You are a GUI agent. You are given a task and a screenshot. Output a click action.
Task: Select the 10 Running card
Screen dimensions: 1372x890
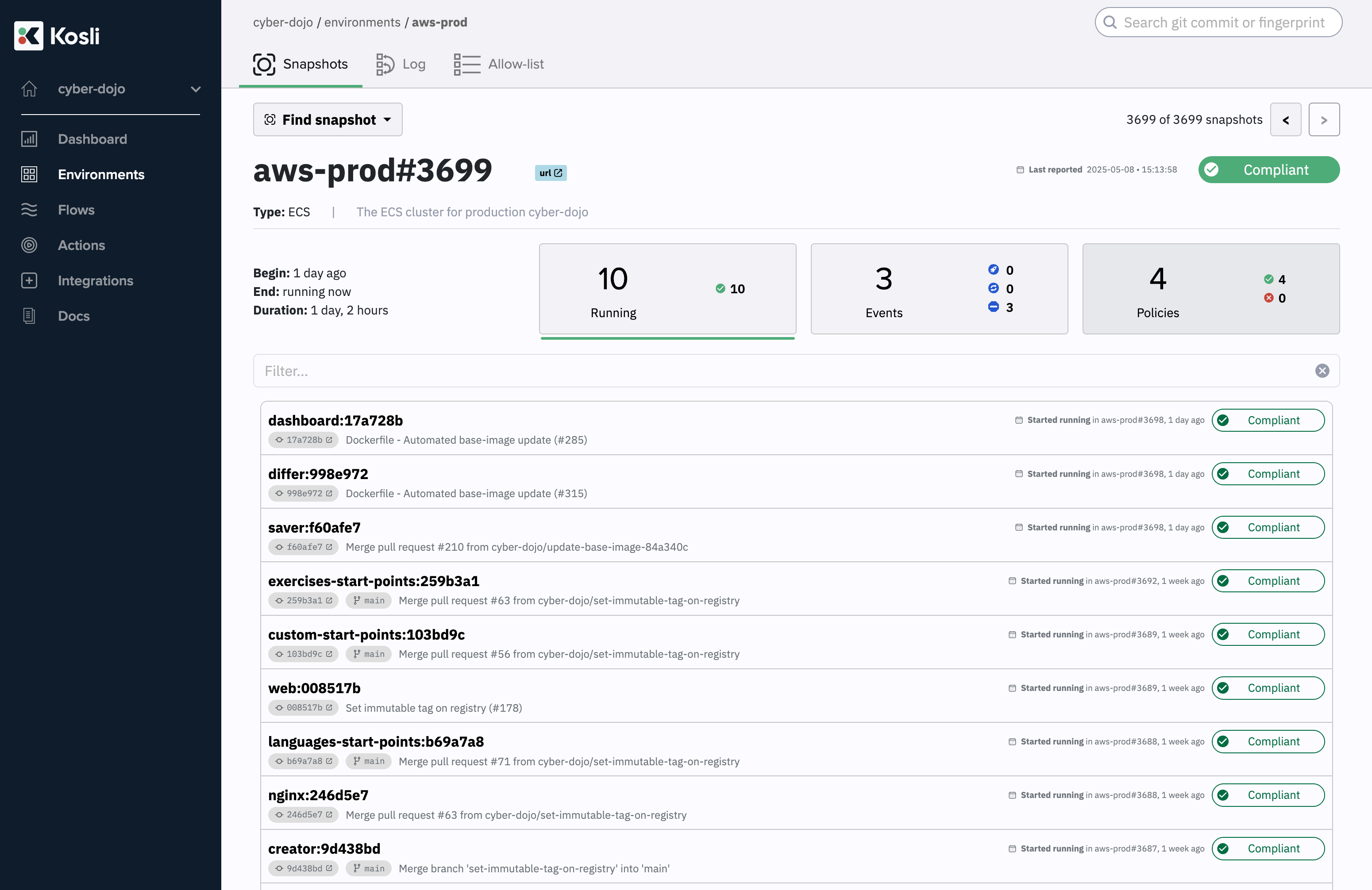(x=667, y=288)
